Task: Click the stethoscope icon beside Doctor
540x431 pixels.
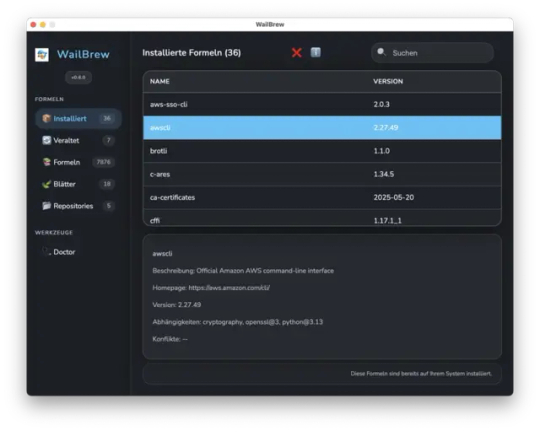Action: tap(46, 252)
